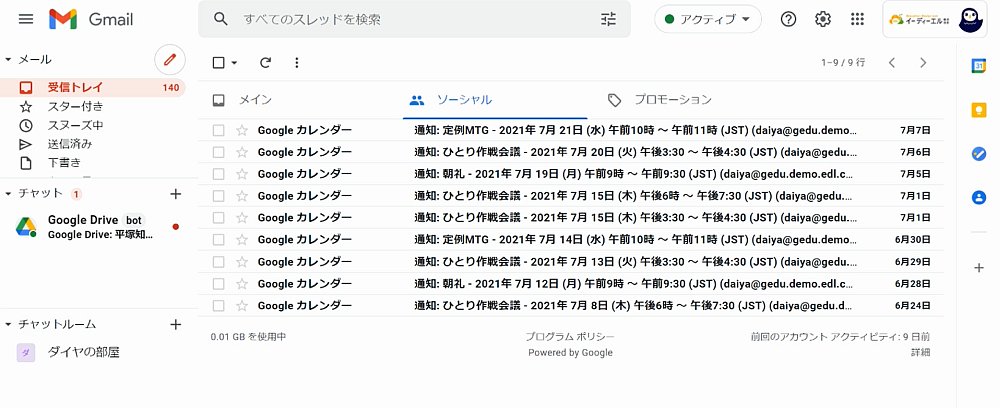
Task: Star the 定例MTG 7月21日 email
Action: point(242,131)
